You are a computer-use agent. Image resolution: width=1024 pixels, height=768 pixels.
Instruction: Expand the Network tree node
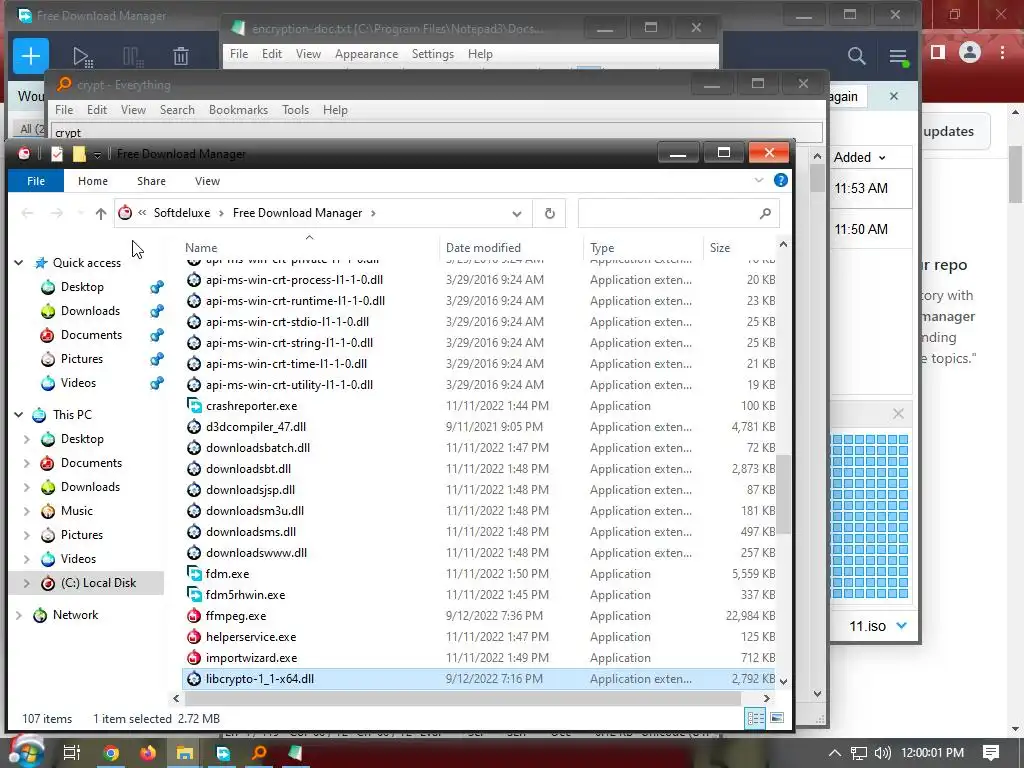tap(19, 615)
